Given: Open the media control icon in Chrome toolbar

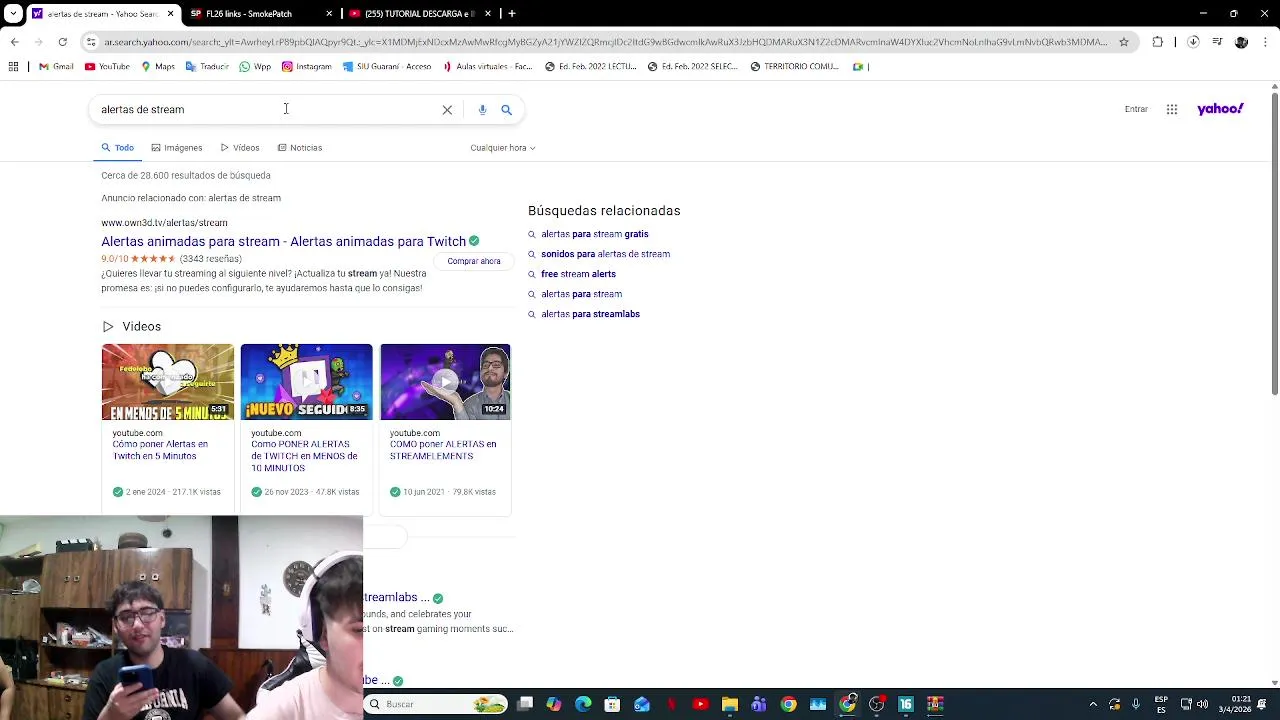Looking at the screenshot, I should (1217, 42).
